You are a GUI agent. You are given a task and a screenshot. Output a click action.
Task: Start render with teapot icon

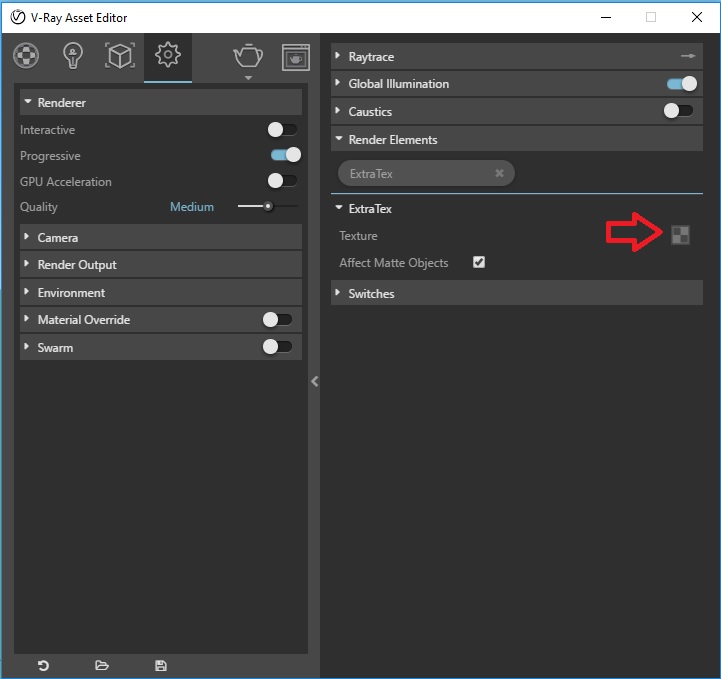coord(248,56)
